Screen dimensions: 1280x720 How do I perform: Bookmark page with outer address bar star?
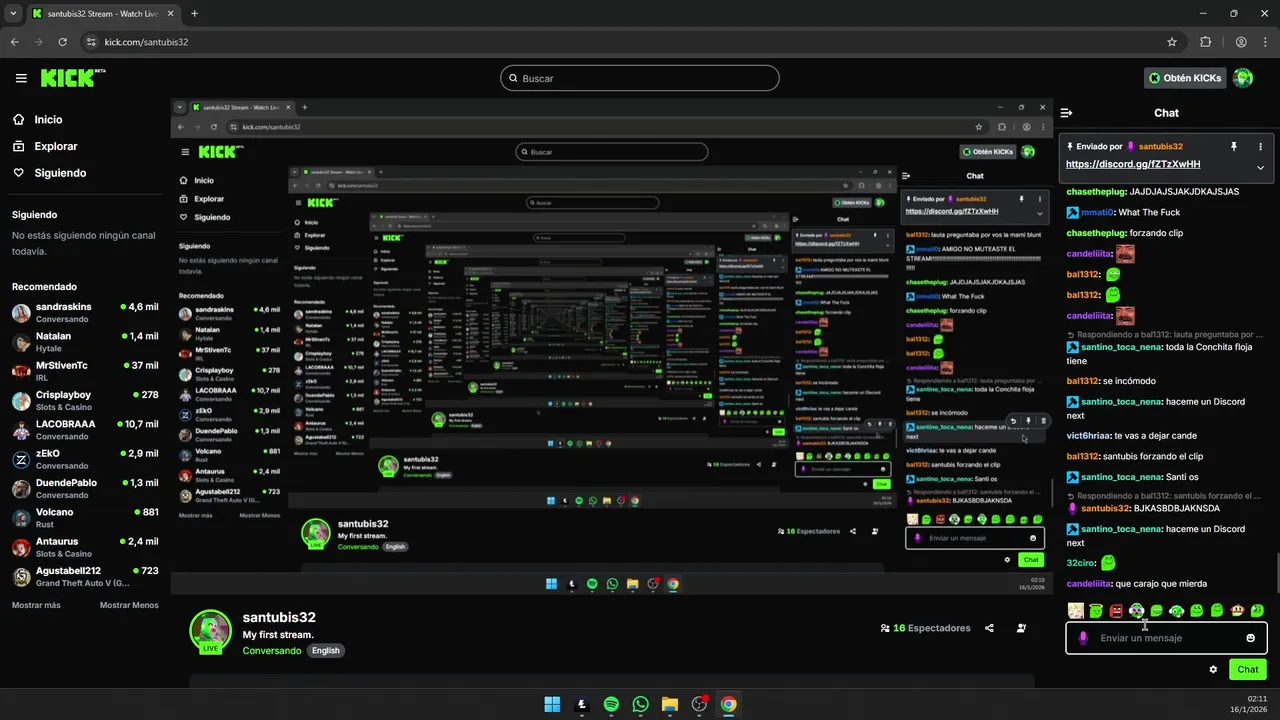(1172, 42)
